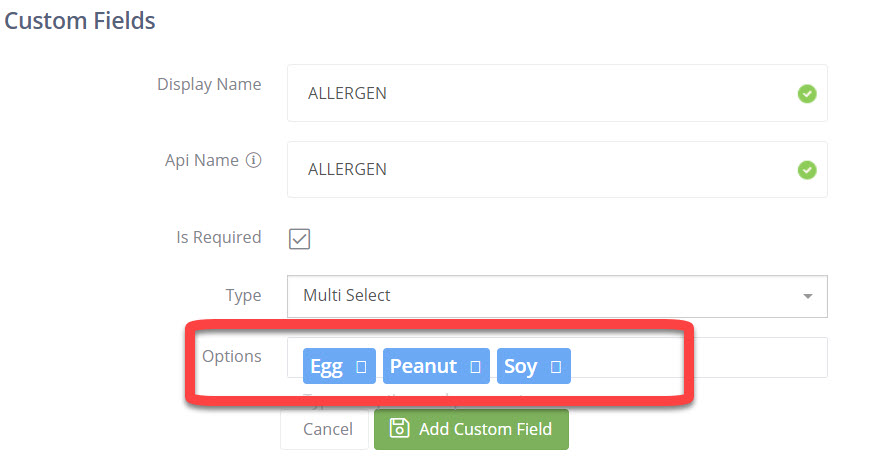Remove the Egg option tag

361,367
